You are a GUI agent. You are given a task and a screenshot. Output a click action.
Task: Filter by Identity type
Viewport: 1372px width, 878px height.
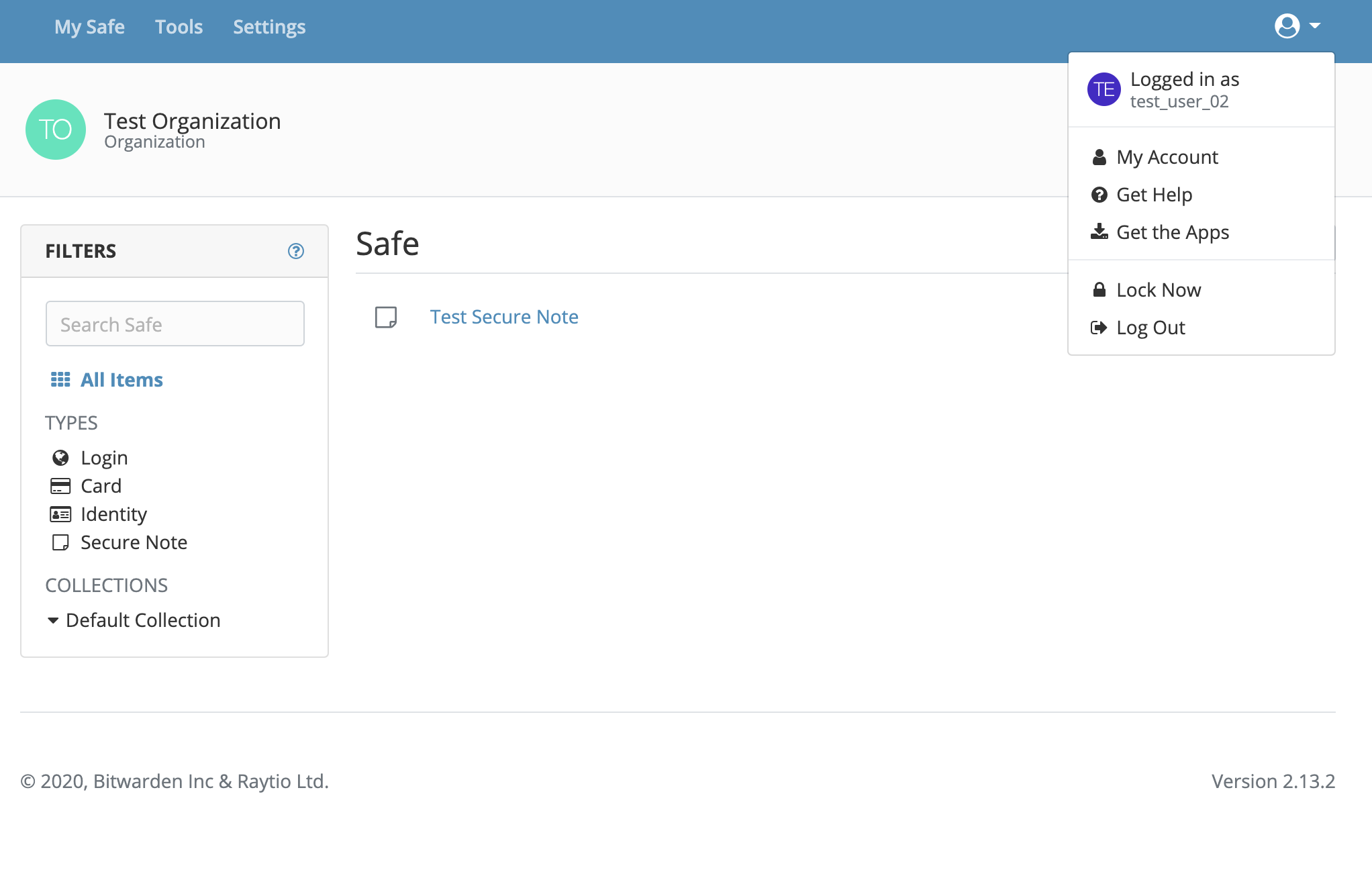[113, 514]
